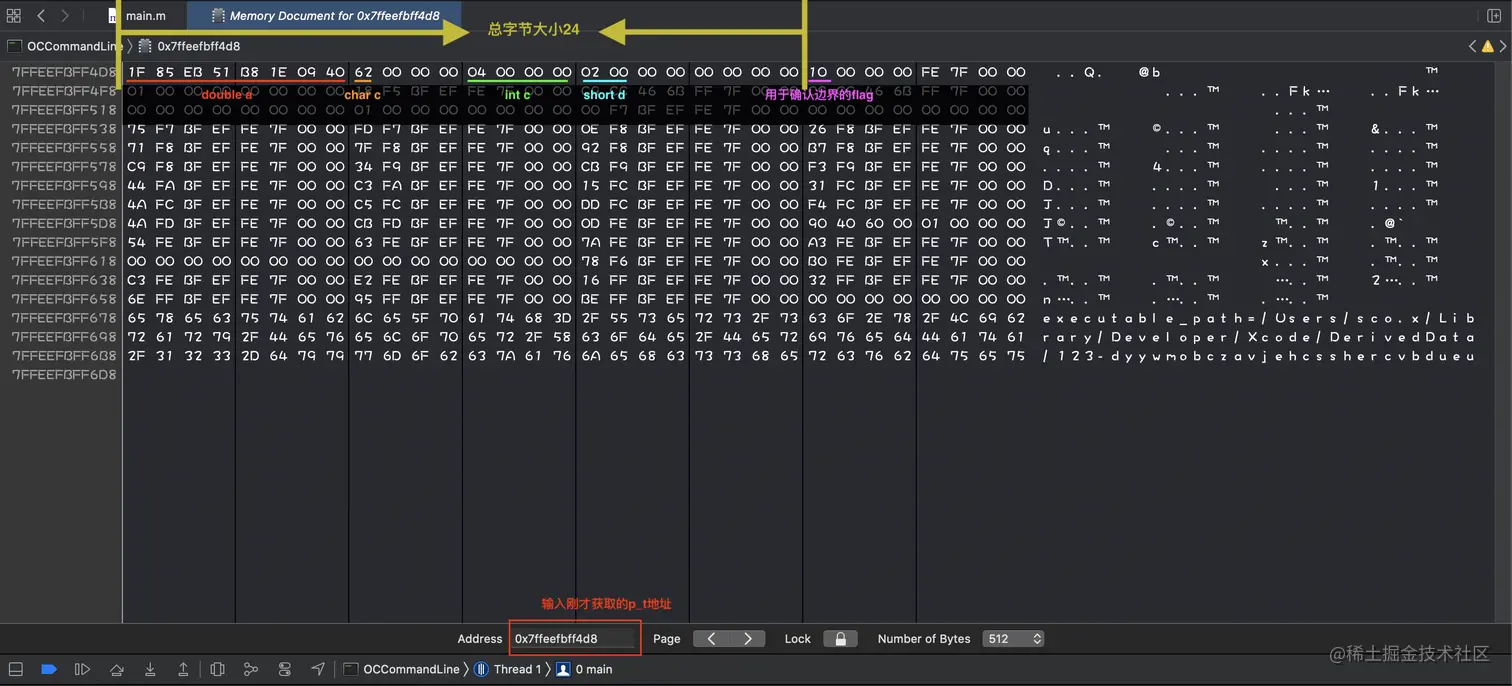Go to the next memory page
This screenshot has height=686, width=1512.
tap(747, 638)
